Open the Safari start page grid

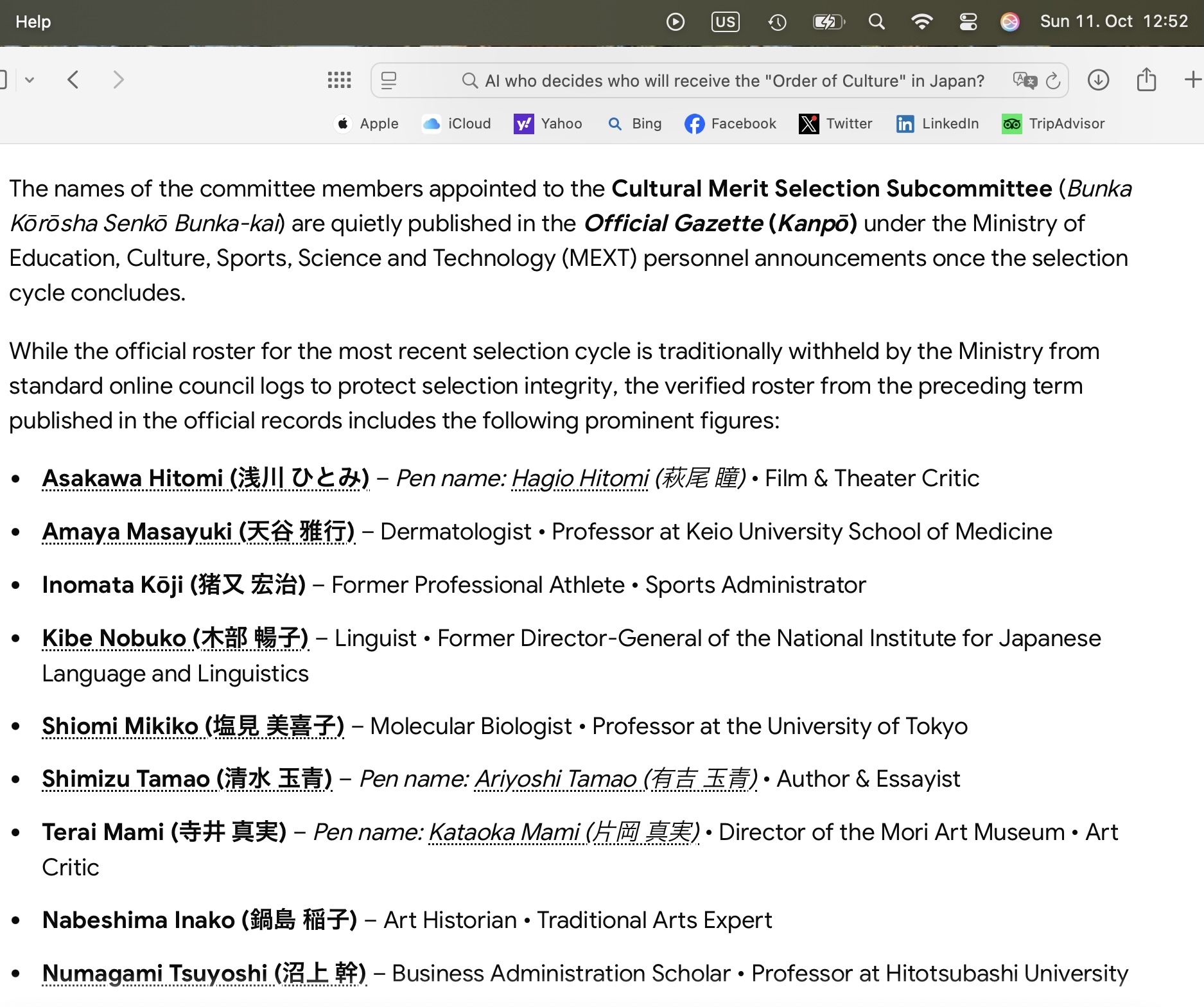pyautogui.click(x=340, y=80)
